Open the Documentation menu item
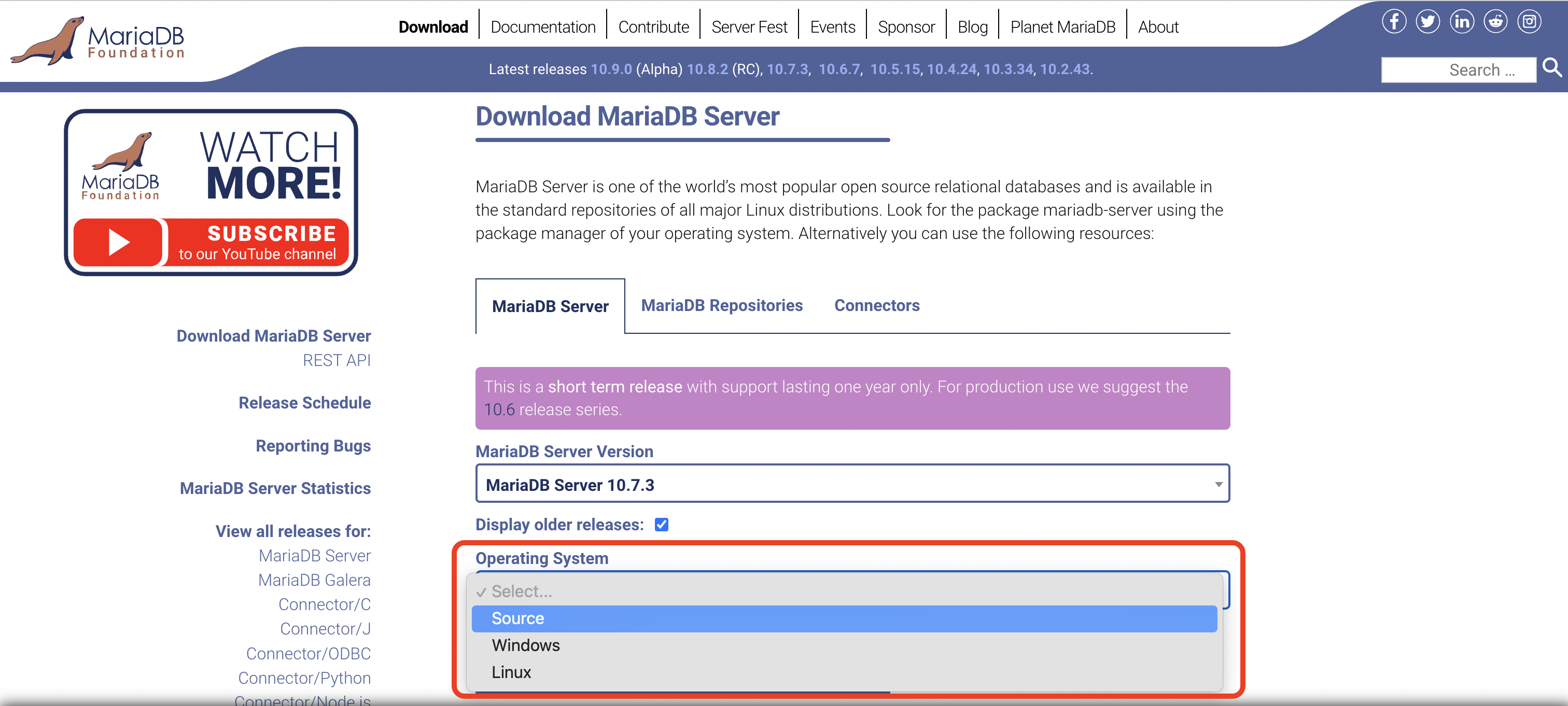This screenshot has width=1568, height=706. (x=542, y=27)
